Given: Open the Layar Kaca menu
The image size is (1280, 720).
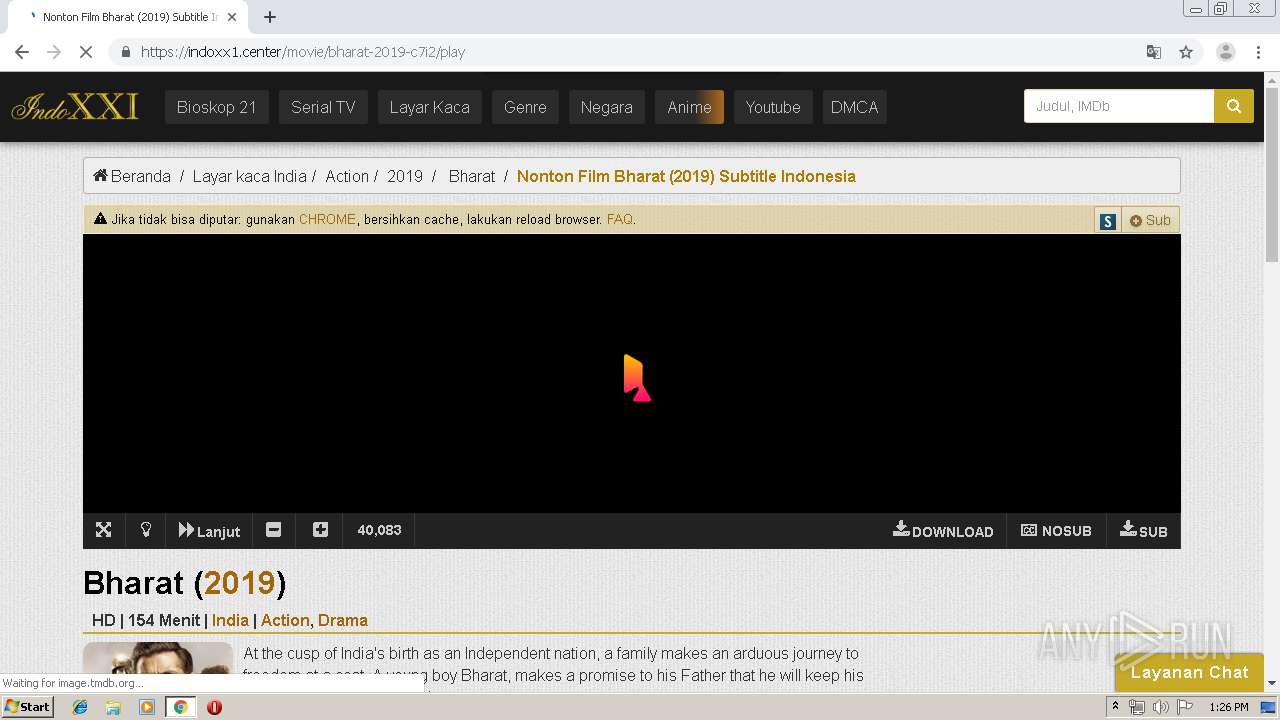Looking at the screenshot, I should click(x=429, y=107).
